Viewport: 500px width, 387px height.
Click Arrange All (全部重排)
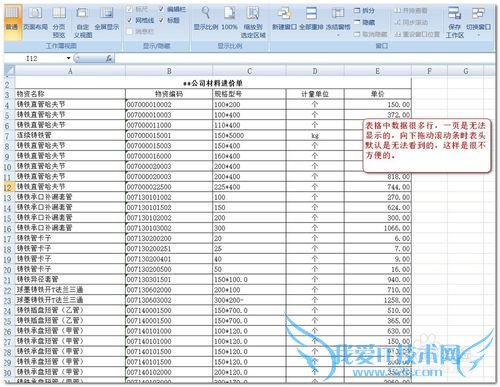click(x=311, y=18)
